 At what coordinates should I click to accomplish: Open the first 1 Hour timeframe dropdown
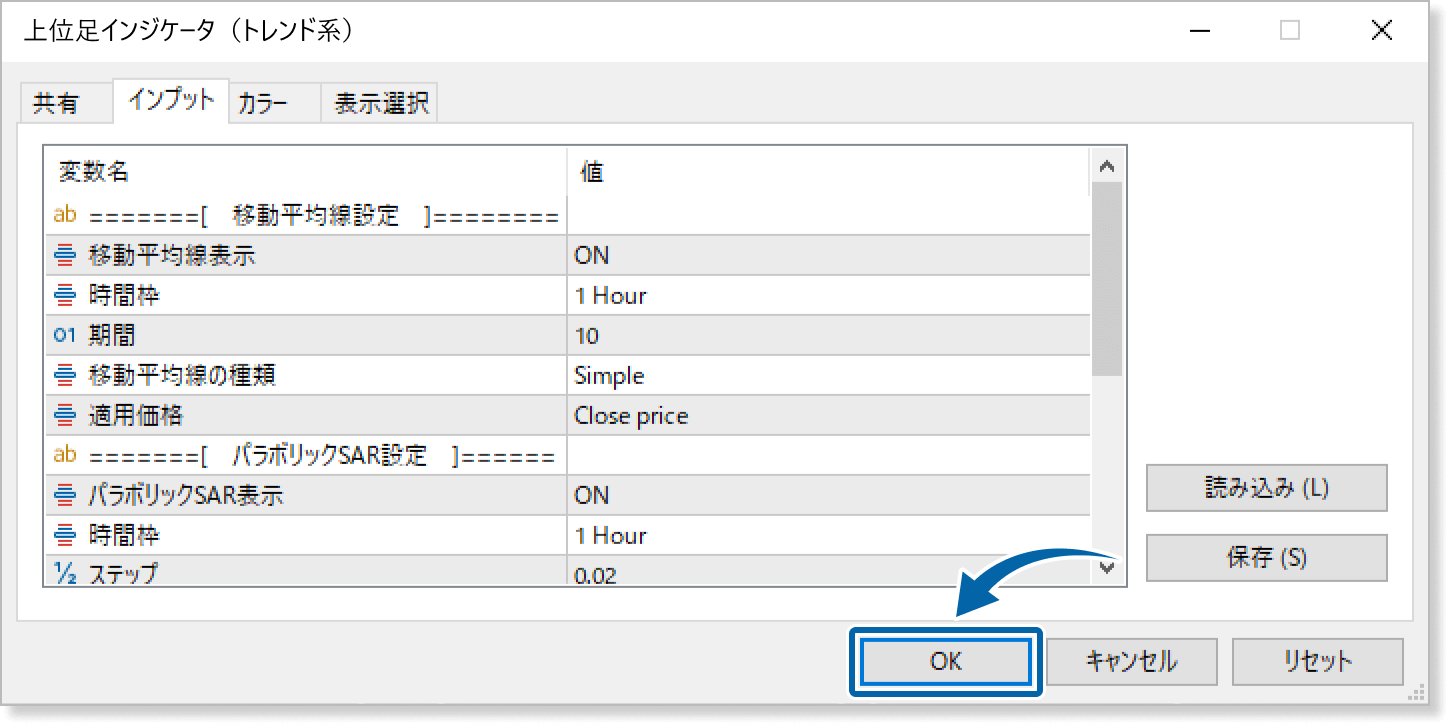(828, 296)
